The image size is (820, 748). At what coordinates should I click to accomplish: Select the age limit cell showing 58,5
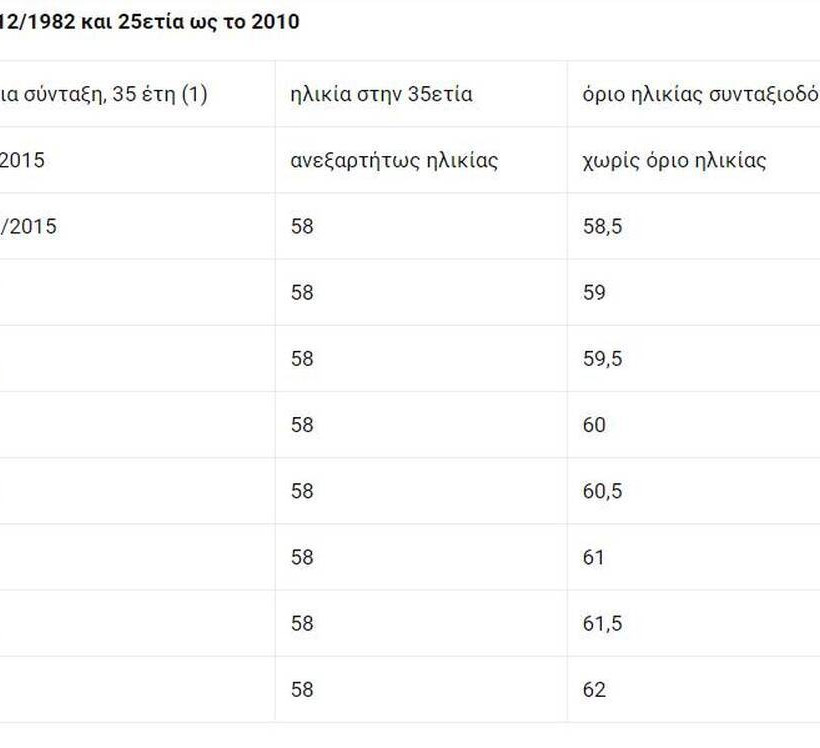[x=602, y=226]
